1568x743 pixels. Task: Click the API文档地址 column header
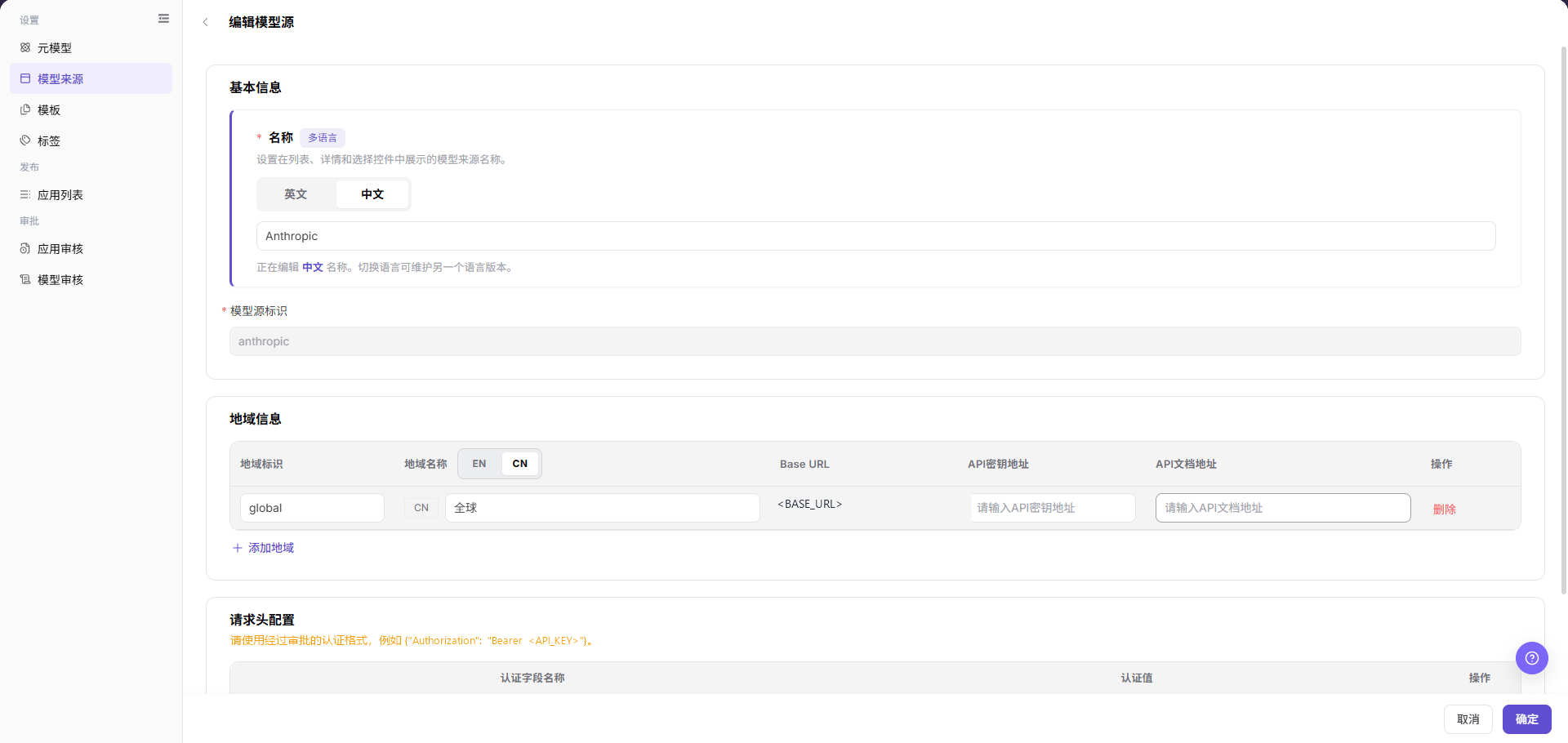pyautogui.click(x=1186, y=464)
